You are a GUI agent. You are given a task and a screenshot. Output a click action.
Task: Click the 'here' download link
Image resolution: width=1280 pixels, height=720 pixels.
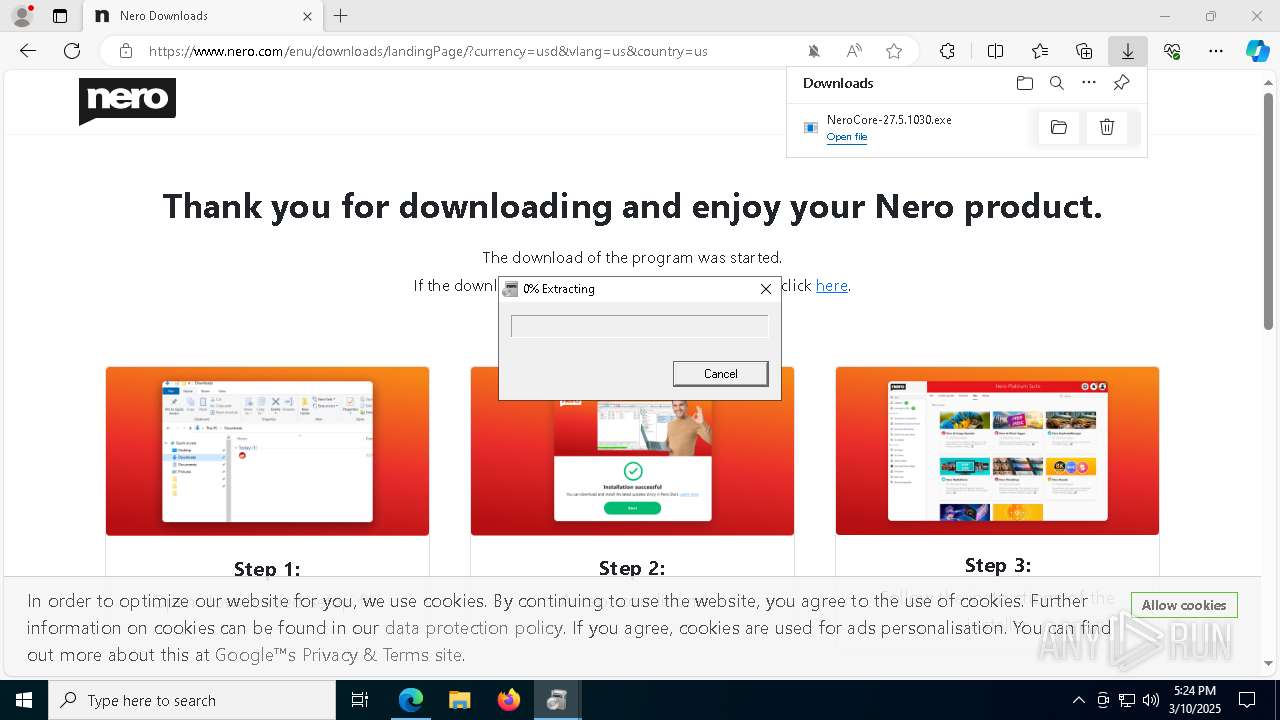832,285
